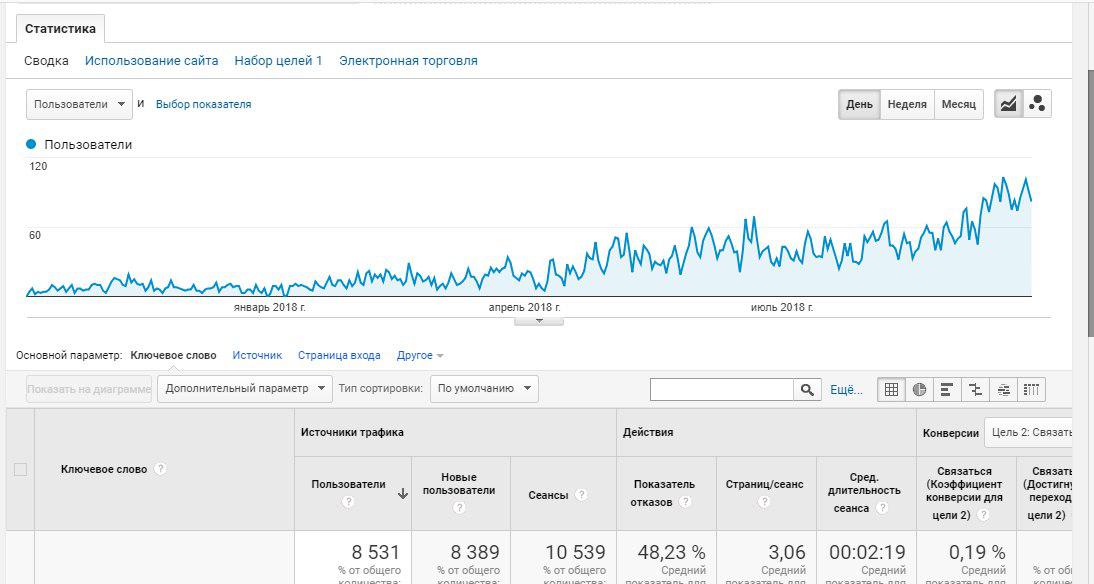Image resolution: width=1094 pixels, height=584 pixels.
Task: Open help for Ключевое слово column
Action: click(160, 469)
